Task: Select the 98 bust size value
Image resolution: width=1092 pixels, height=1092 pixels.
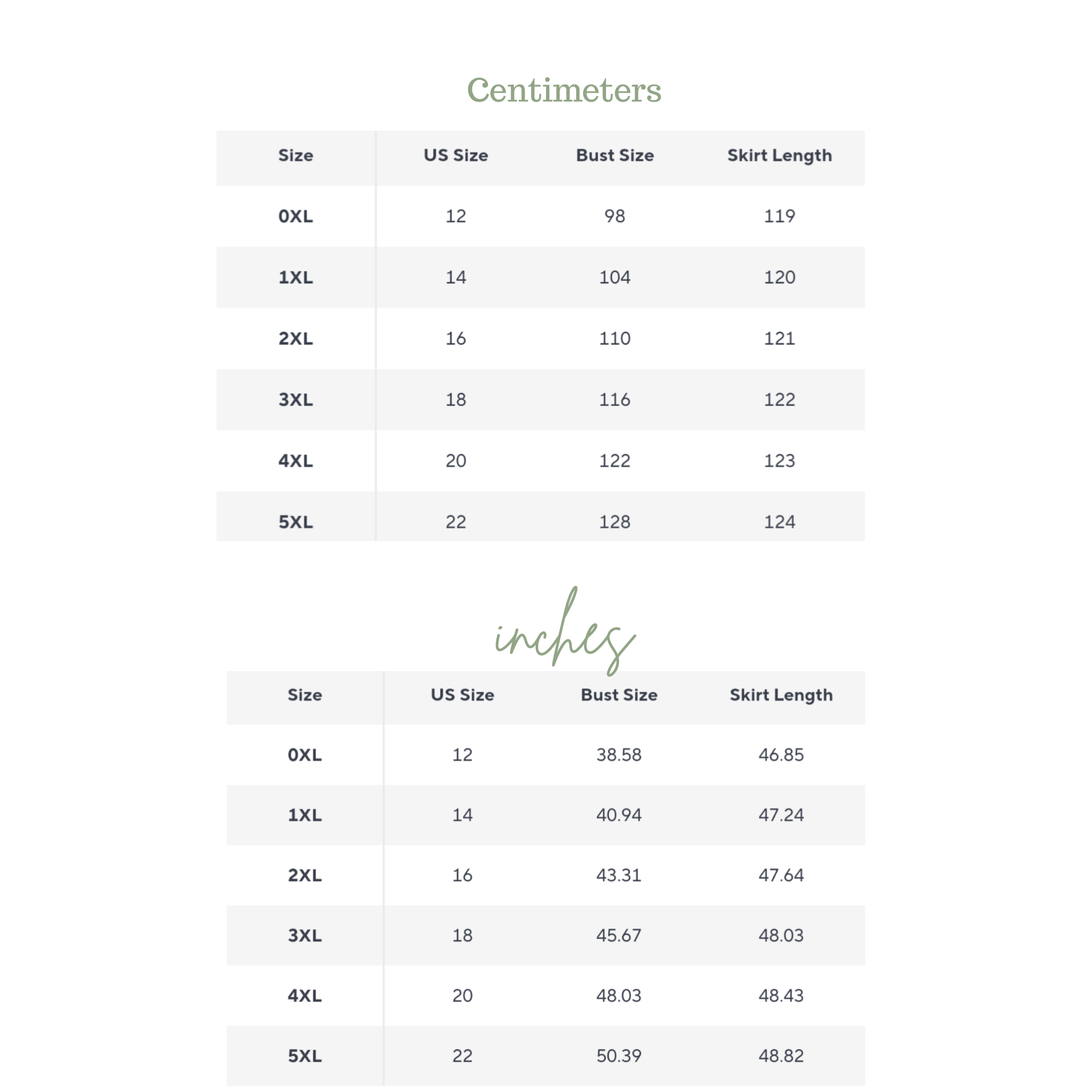Action: click(x=614, y=216)
